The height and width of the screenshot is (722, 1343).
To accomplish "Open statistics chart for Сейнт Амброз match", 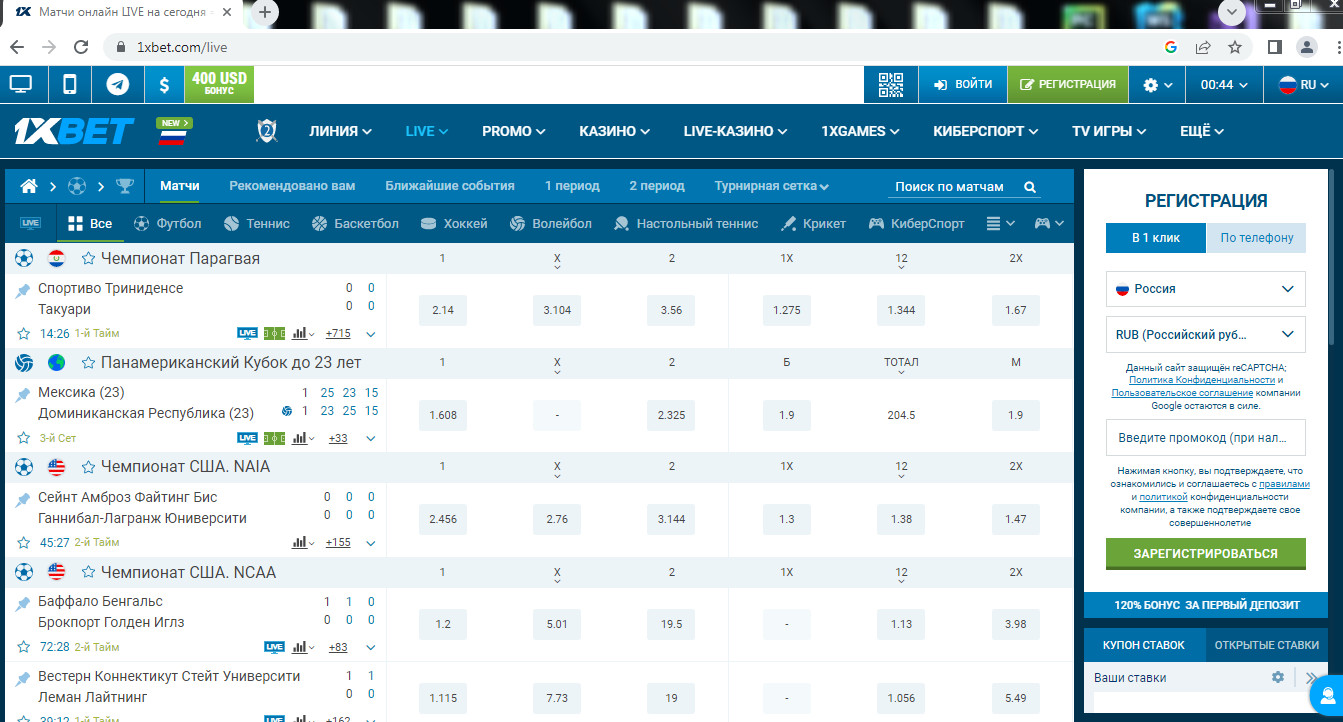I will (x=302, y=543).
